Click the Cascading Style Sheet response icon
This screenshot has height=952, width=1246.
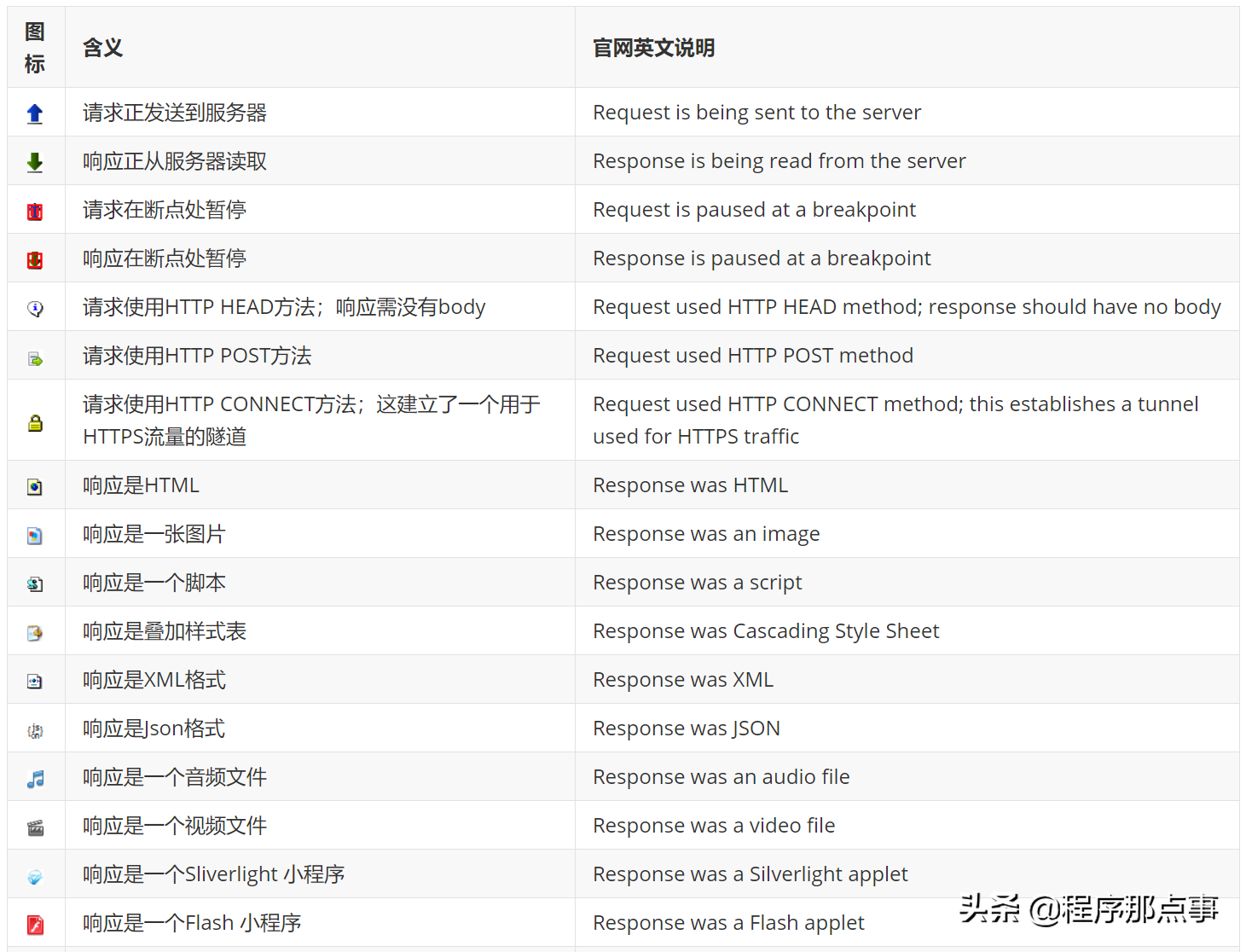(x=35, y=631)
